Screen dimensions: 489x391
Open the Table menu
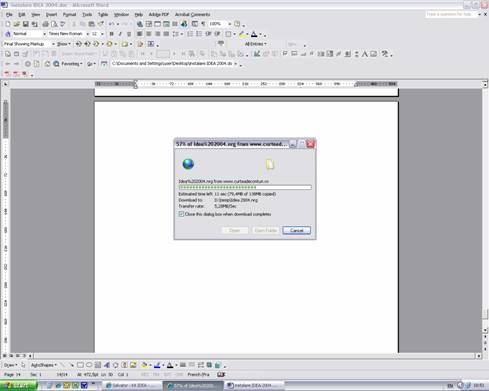(103, 15)
